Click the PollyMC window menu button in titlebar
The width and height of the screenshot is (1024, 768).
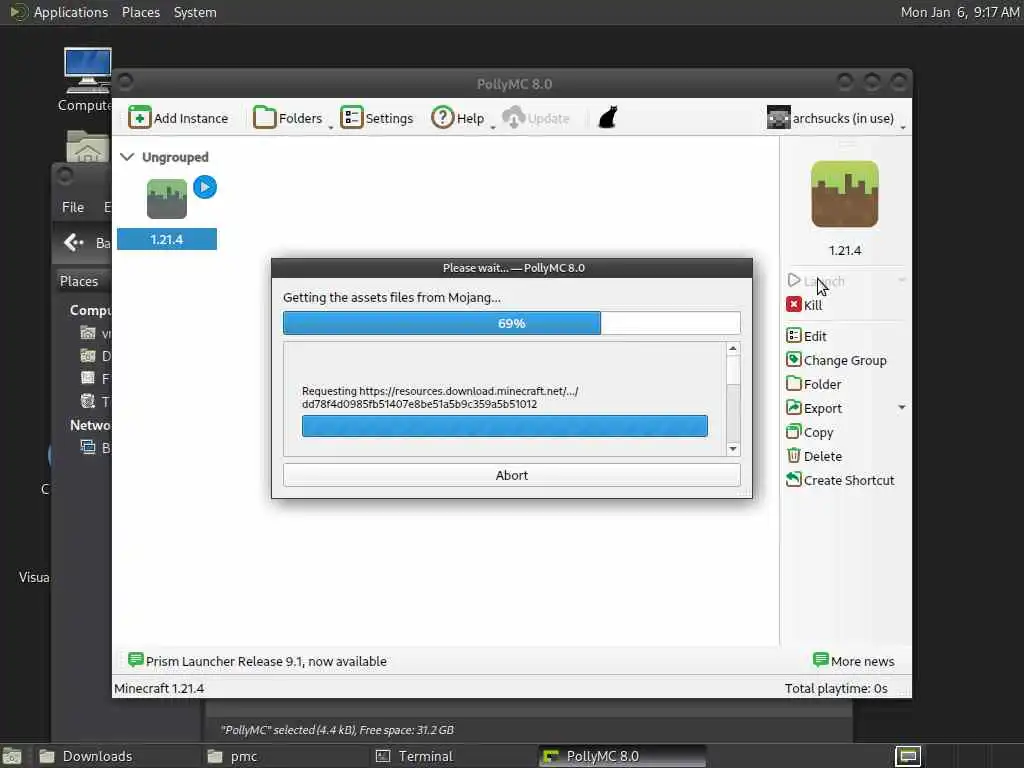point(125,82)
